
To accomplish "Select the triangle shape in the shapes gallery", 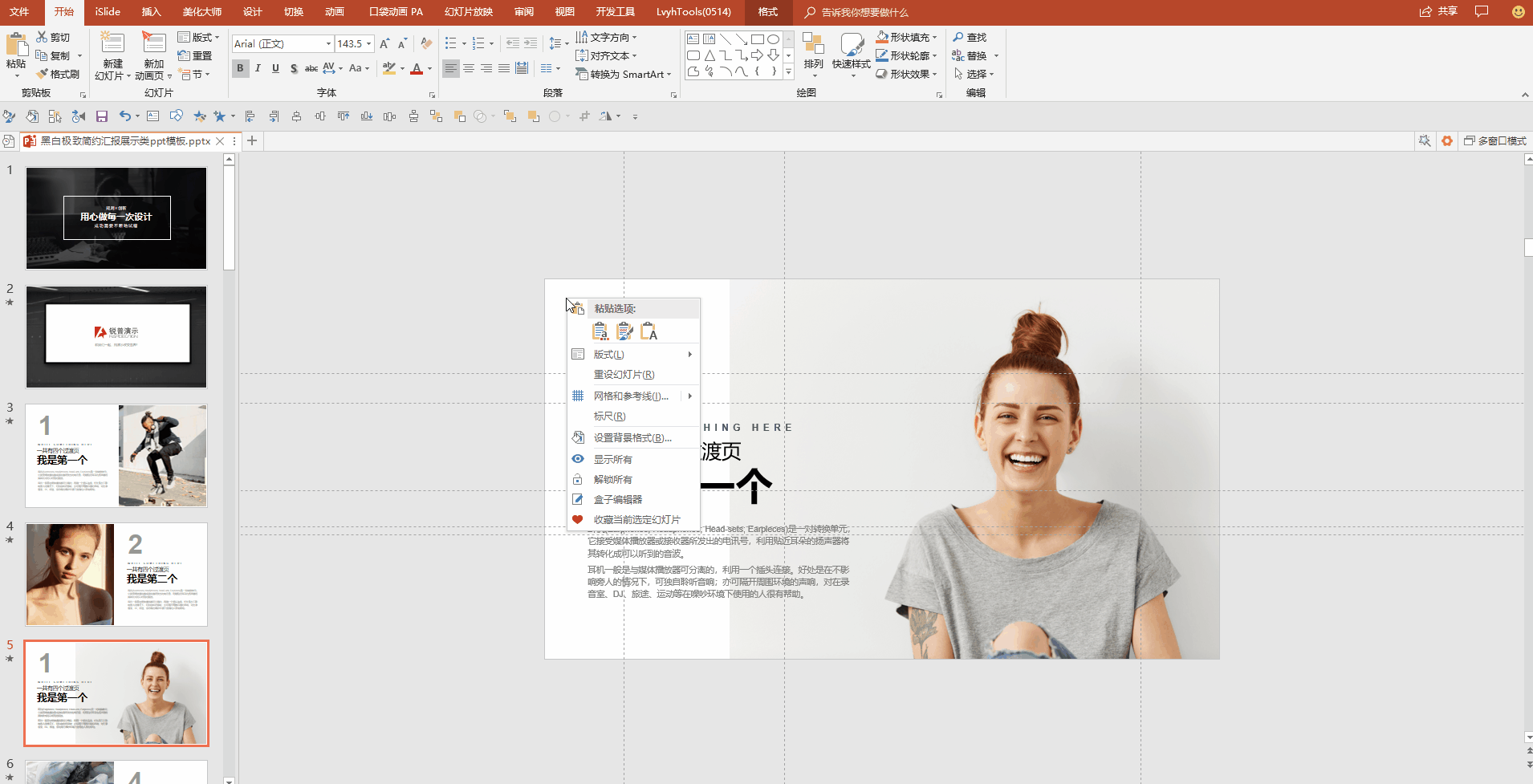I will tap(710, 55).
